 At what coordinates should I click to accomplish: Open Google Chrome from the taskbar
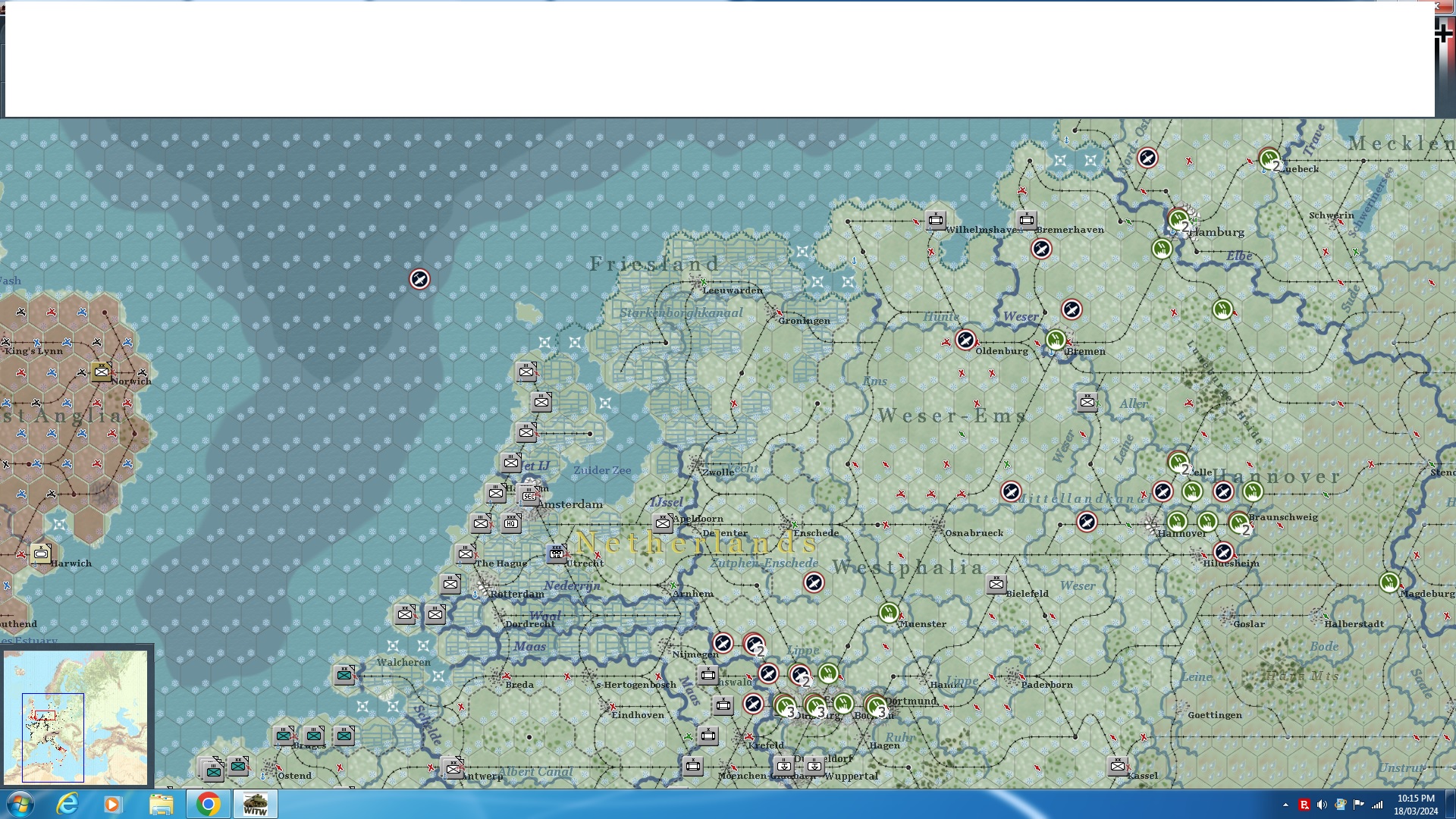[208, 804]
